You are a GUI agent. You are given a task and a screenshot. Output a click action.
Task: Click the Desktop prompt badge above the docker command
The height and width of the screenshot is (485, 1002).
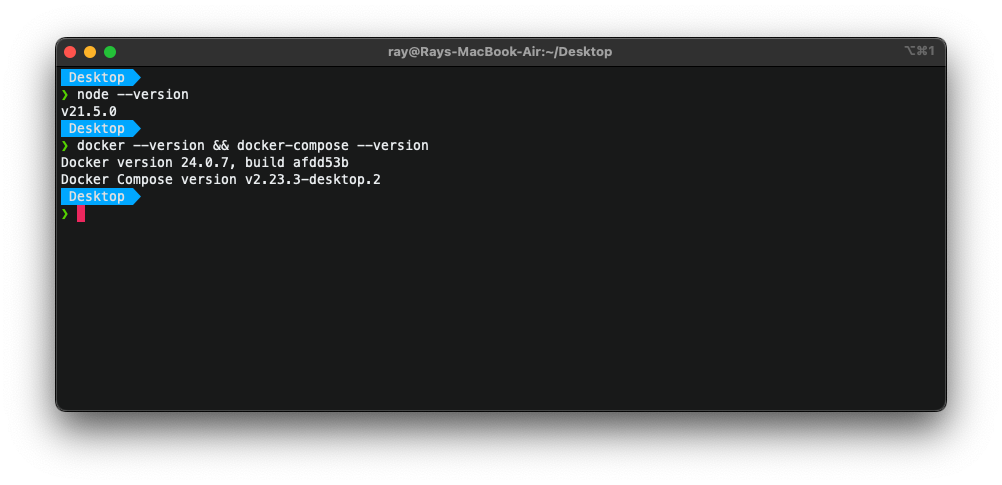click(x=100, y=128)
